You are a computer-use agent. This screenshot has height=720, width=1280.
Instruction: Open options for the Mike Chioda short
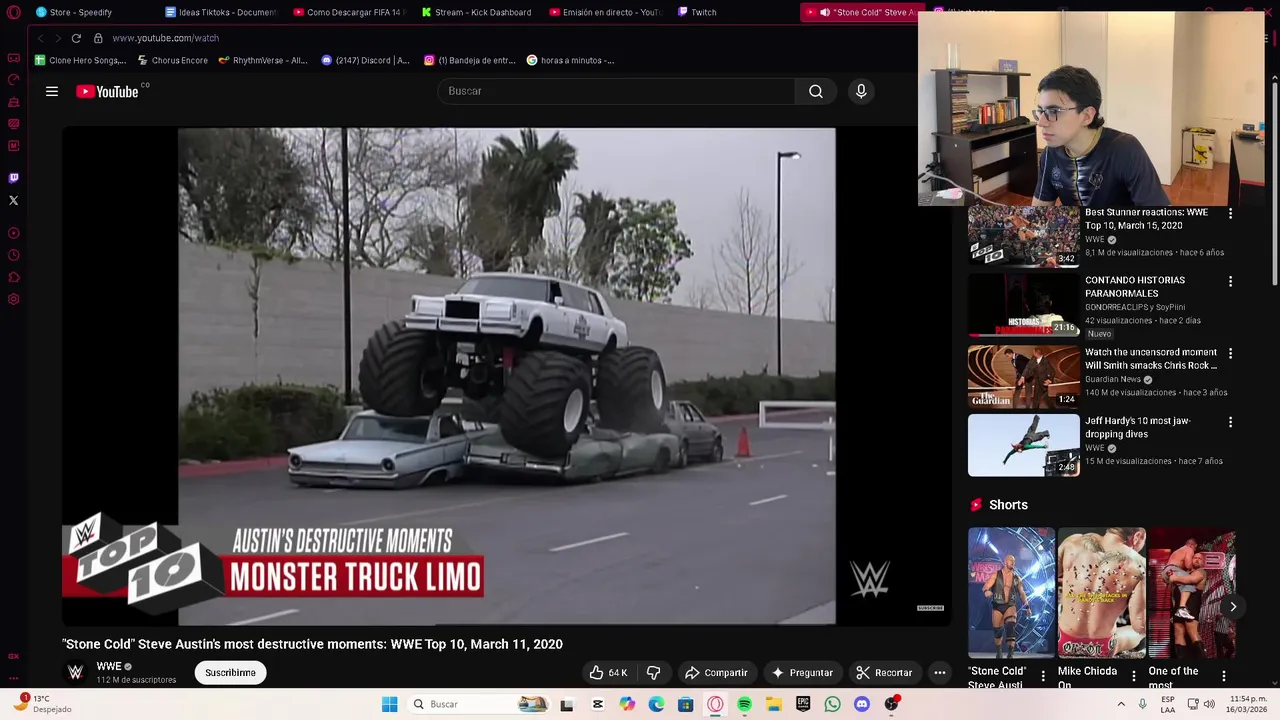pyautogui.click(x=1133, y=676)
